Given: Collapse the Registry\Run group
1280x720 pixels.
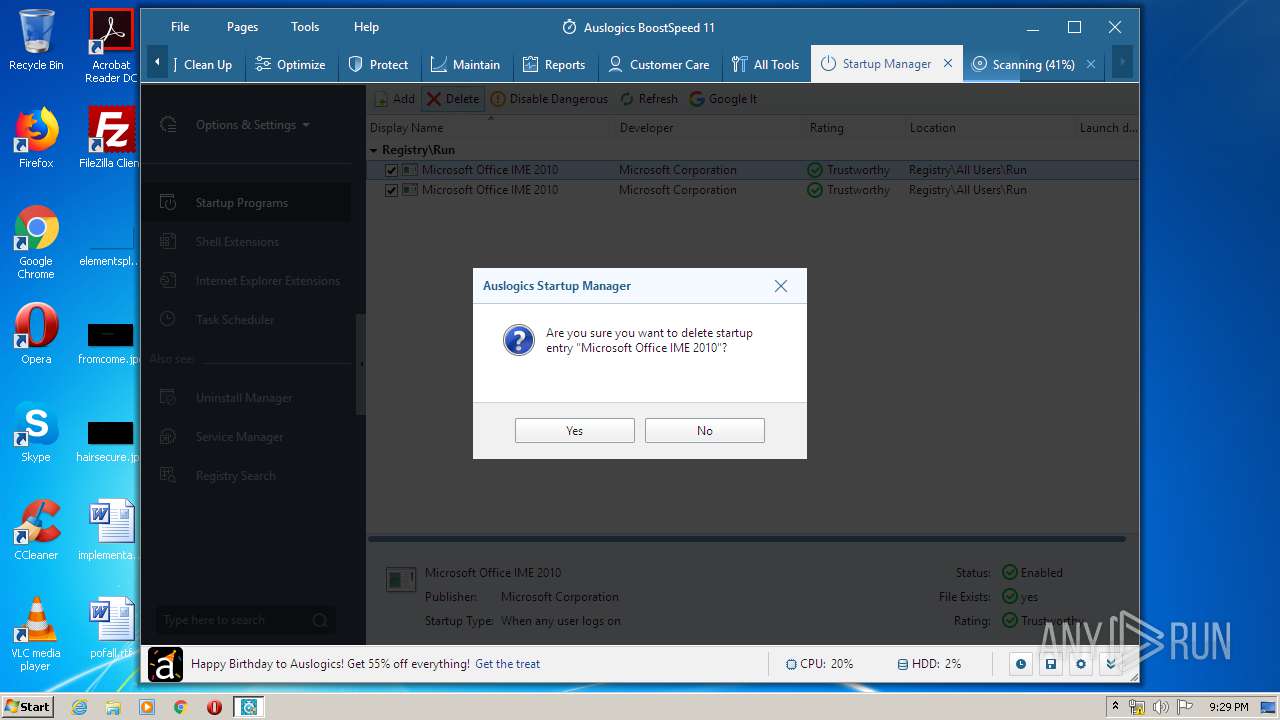Looking at the screenshot, I should pyautogui.click(x=374, y=150).
